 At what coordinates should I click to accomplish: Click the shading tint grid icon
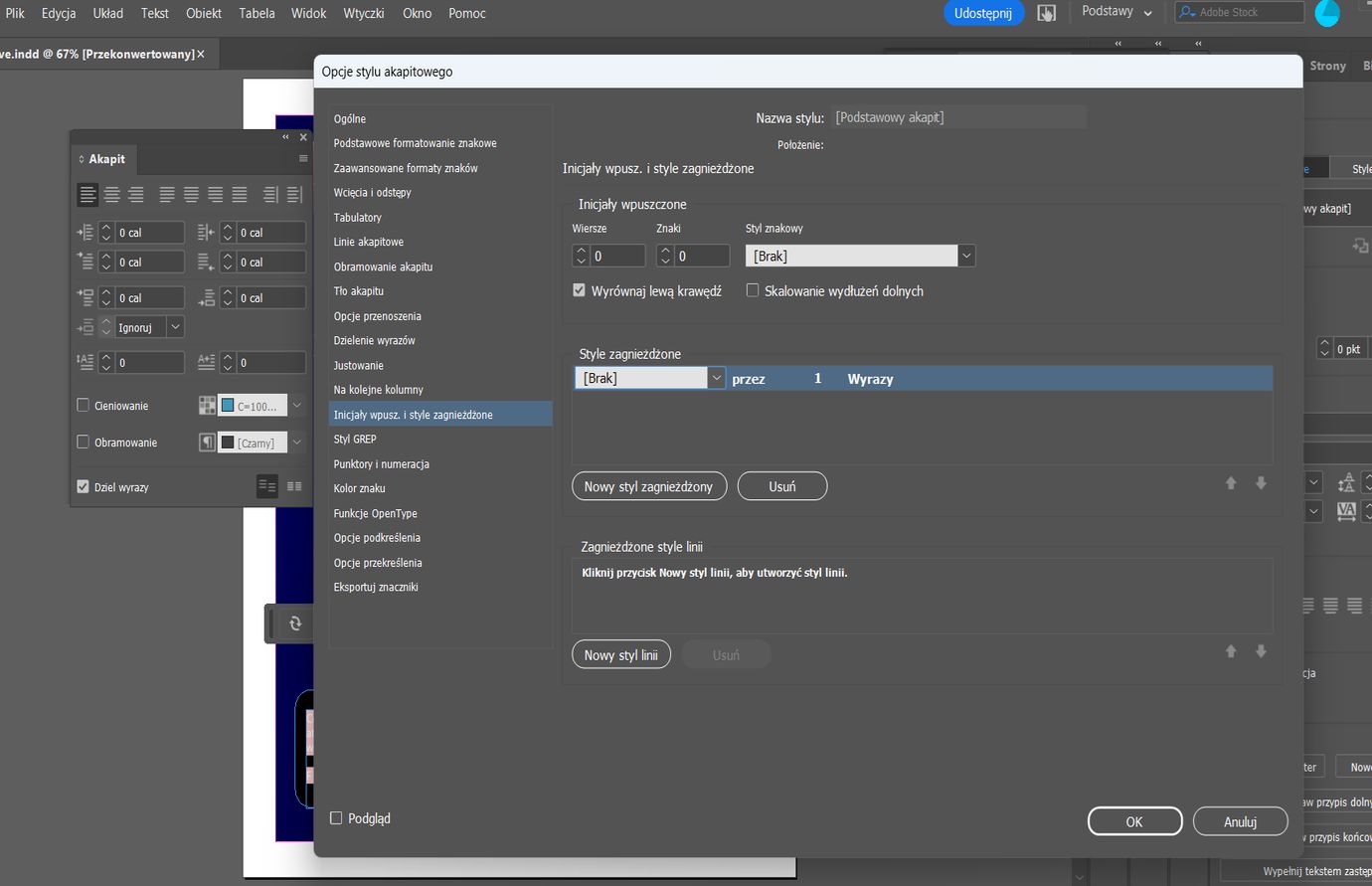(x=207, y=406)
